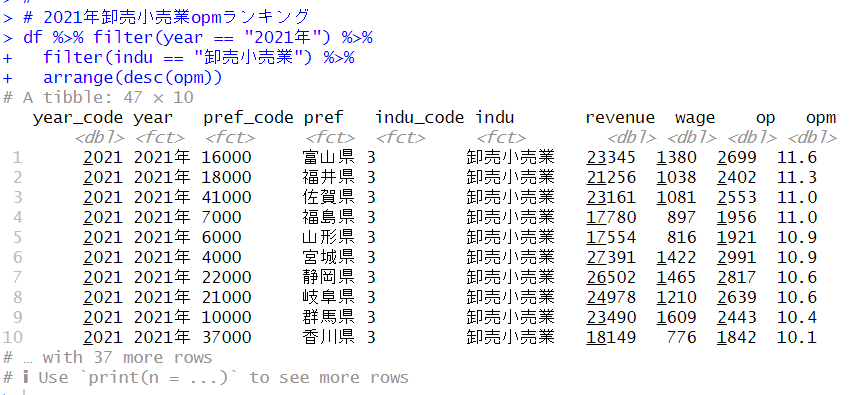Click pref_code value 21000

(226, 297)
